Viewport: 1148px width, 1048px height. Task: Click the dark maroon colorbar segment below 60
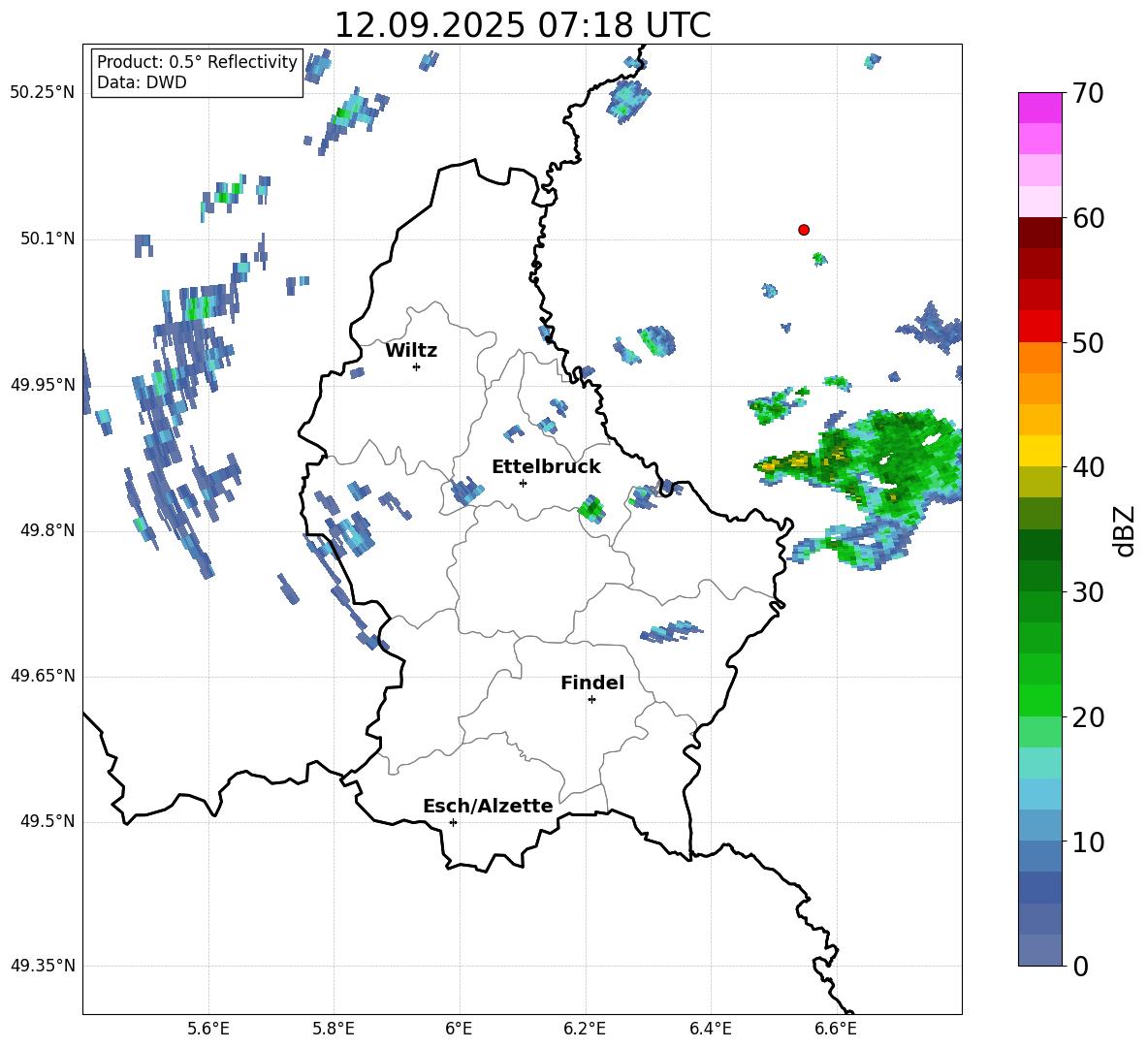[1040, 234]
